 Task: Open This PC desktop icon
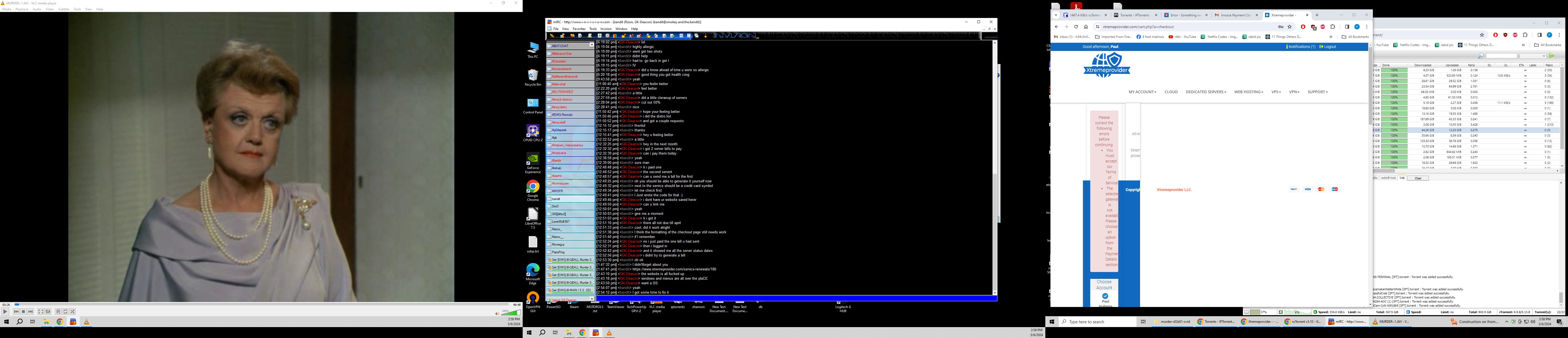tap(533, 50)
